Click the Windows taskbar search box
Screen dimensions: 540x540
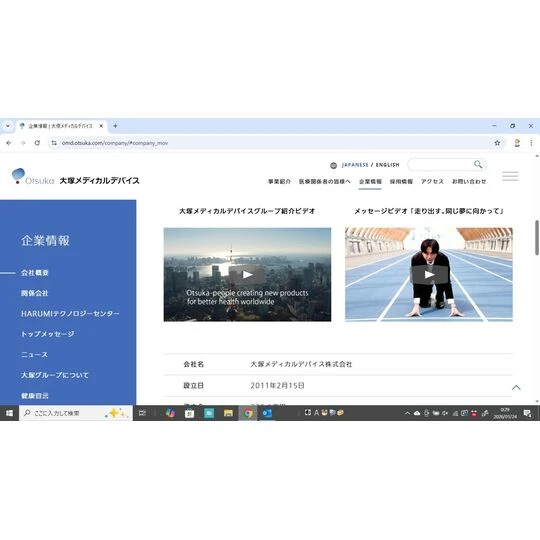coord(76,413)
